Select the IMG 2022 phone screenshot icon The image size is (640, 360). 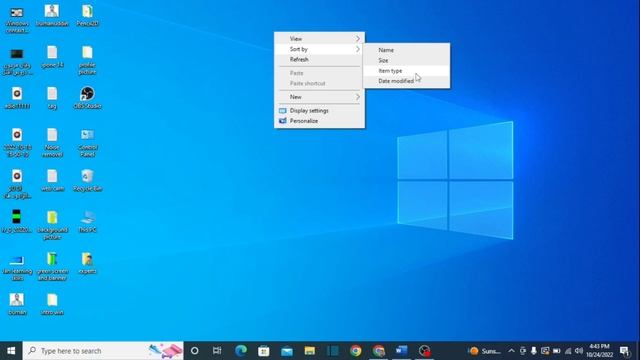(17, 221)
